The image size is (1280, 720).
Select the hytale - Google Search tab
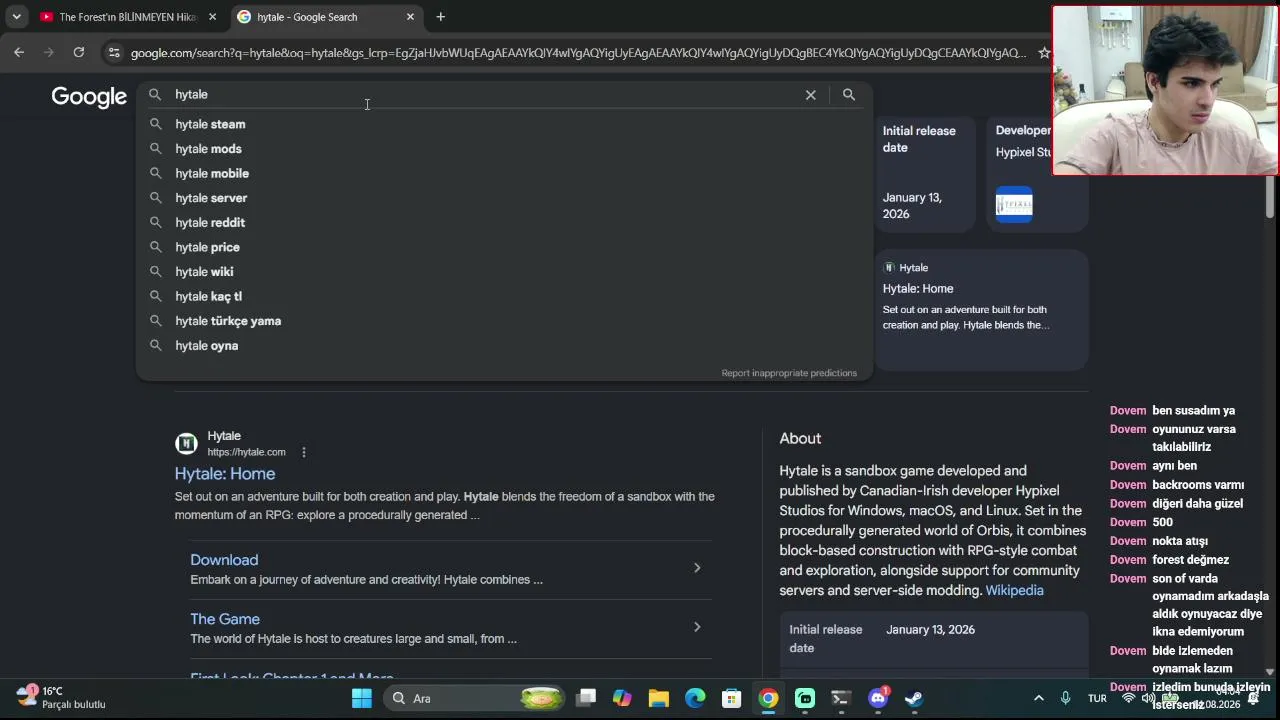click(327, 17)
